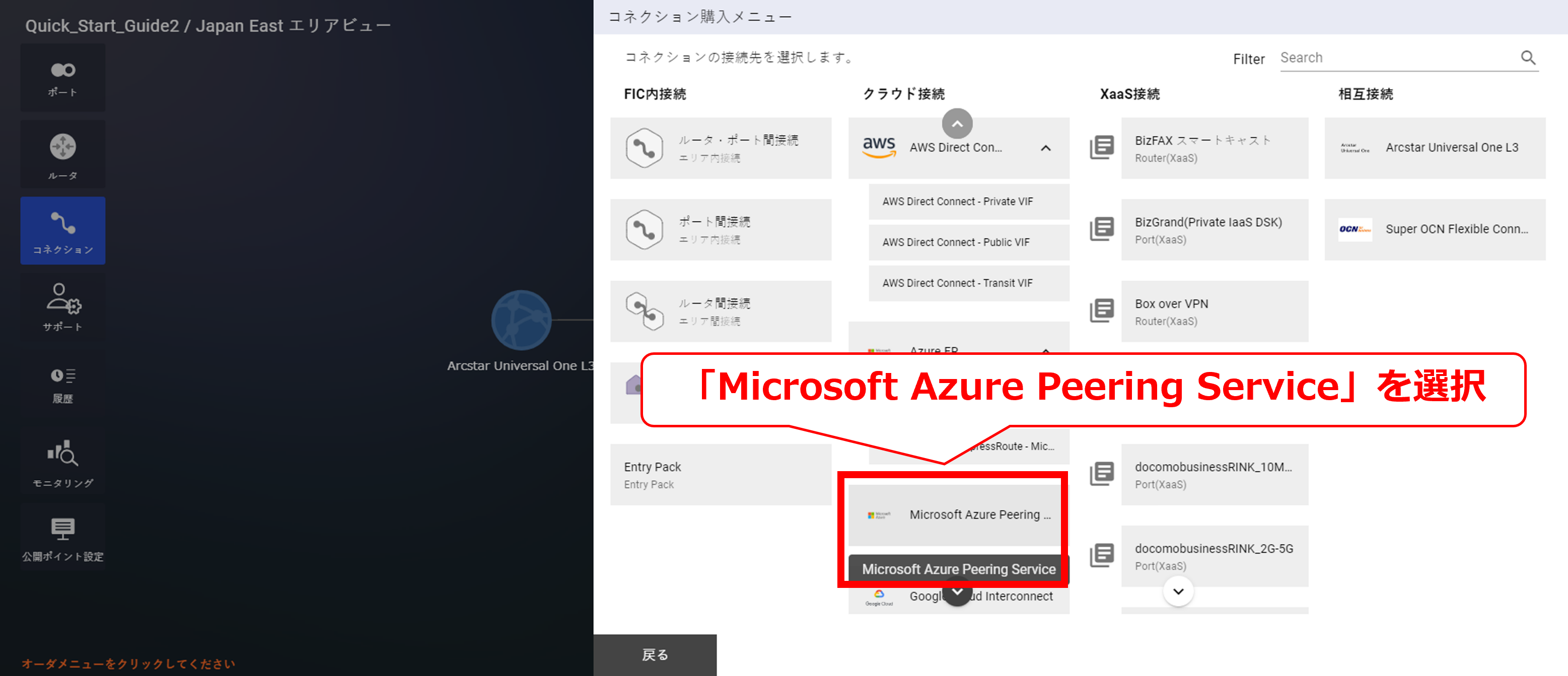1568x676 pixels.
Task: Open the ポート sidebar icon
Action: [63, 78]
